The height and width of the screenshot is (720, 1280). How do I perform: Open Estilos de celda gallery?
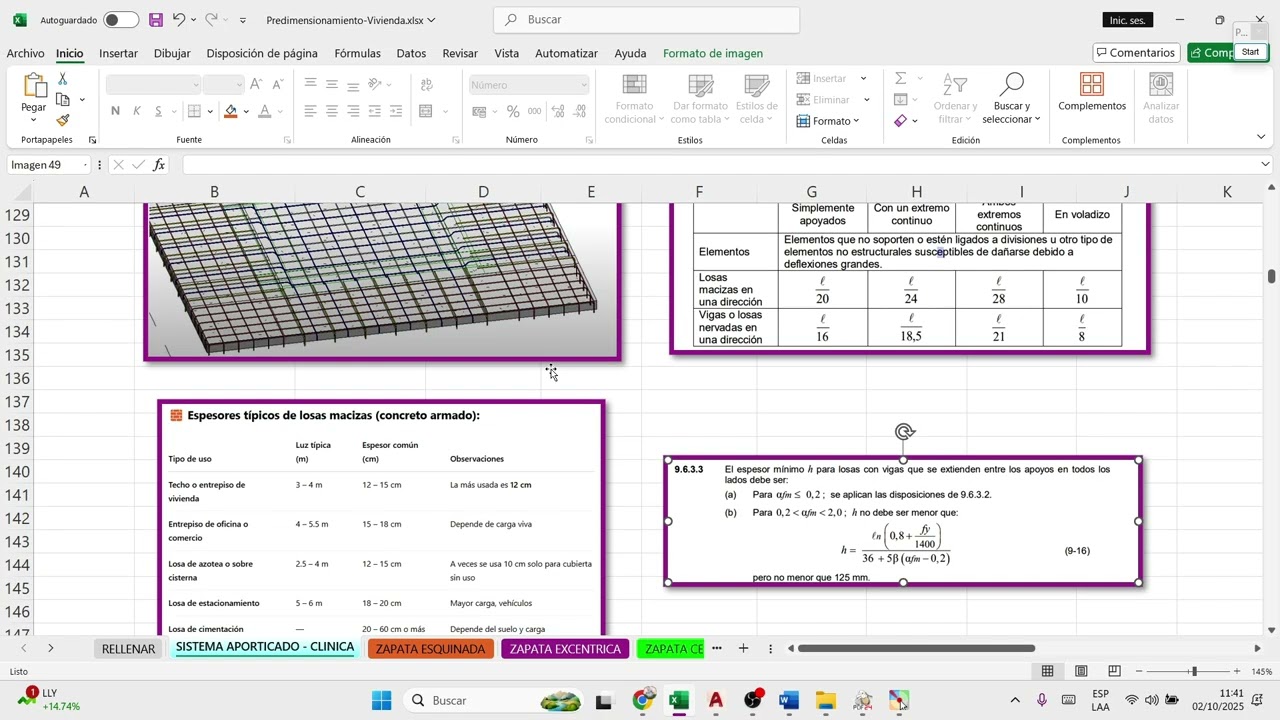click(757, 99)
